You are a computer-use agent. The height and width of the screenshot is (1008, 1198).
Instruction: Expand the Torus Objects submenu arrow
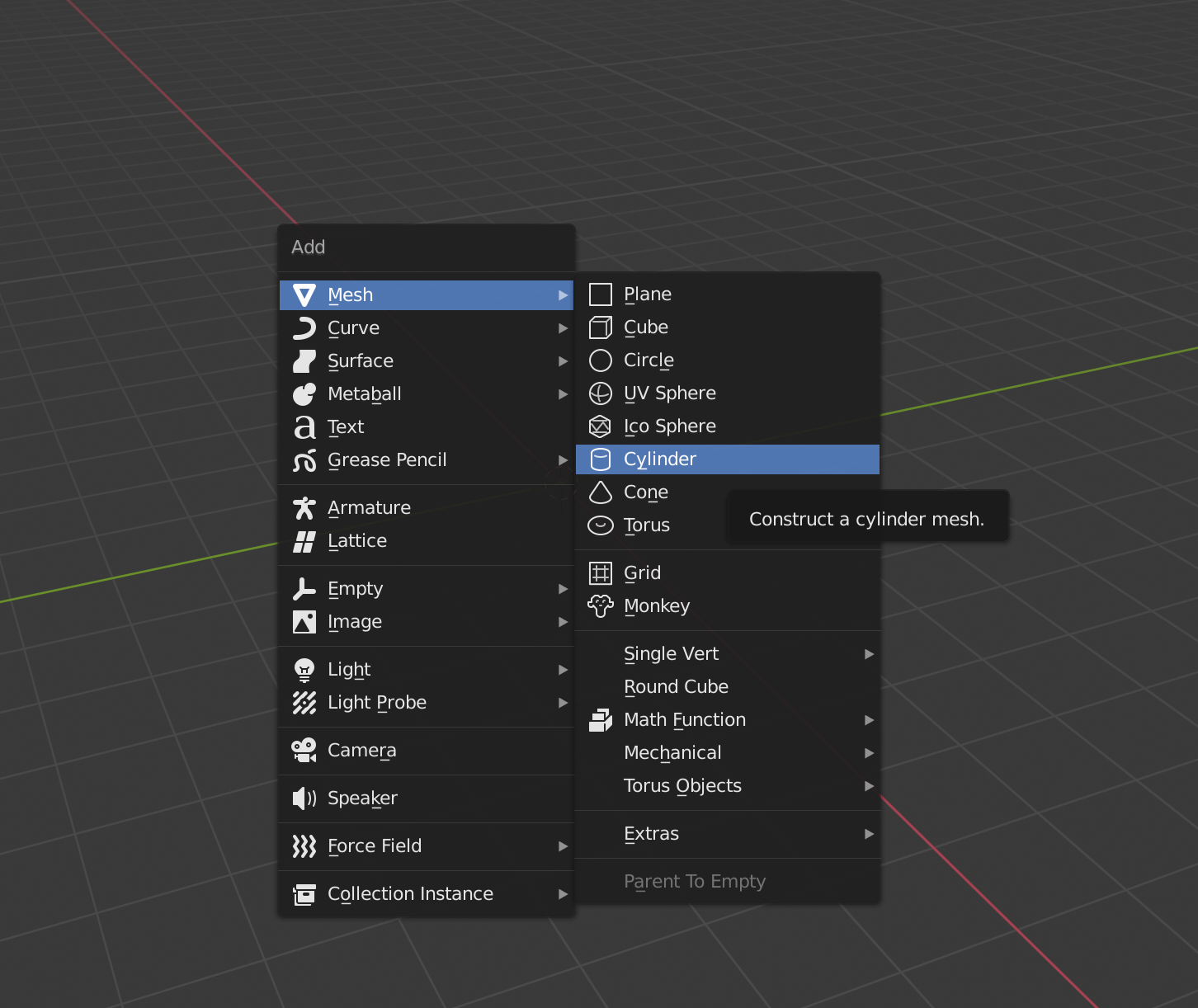pyautogui.click(x=869, y=786)
